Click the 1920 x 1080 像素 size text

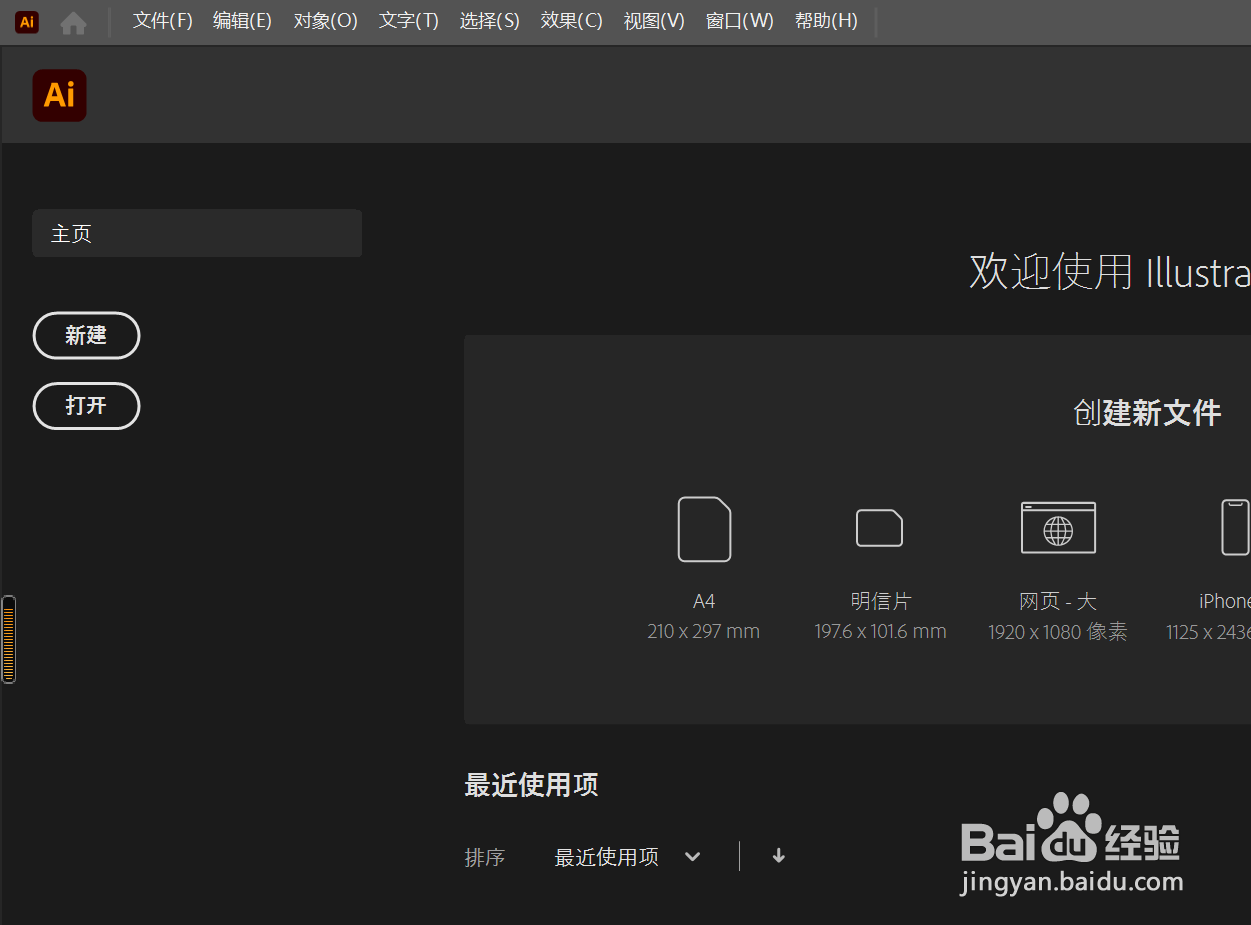tap(1058, 632)
